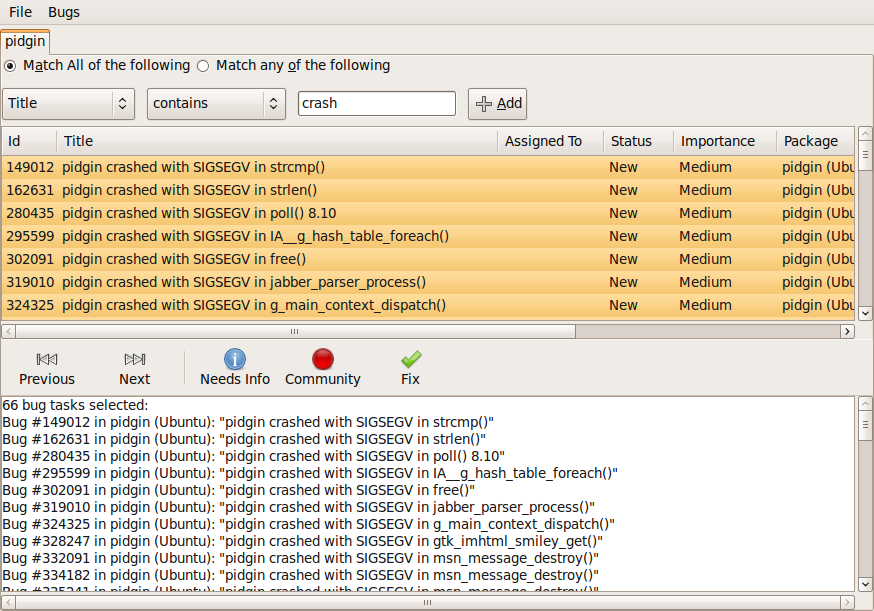Click the Bug #302091 details line
The height and width of the screenshot is (611, 874).
pyautogui.click(x=239, y=490)
